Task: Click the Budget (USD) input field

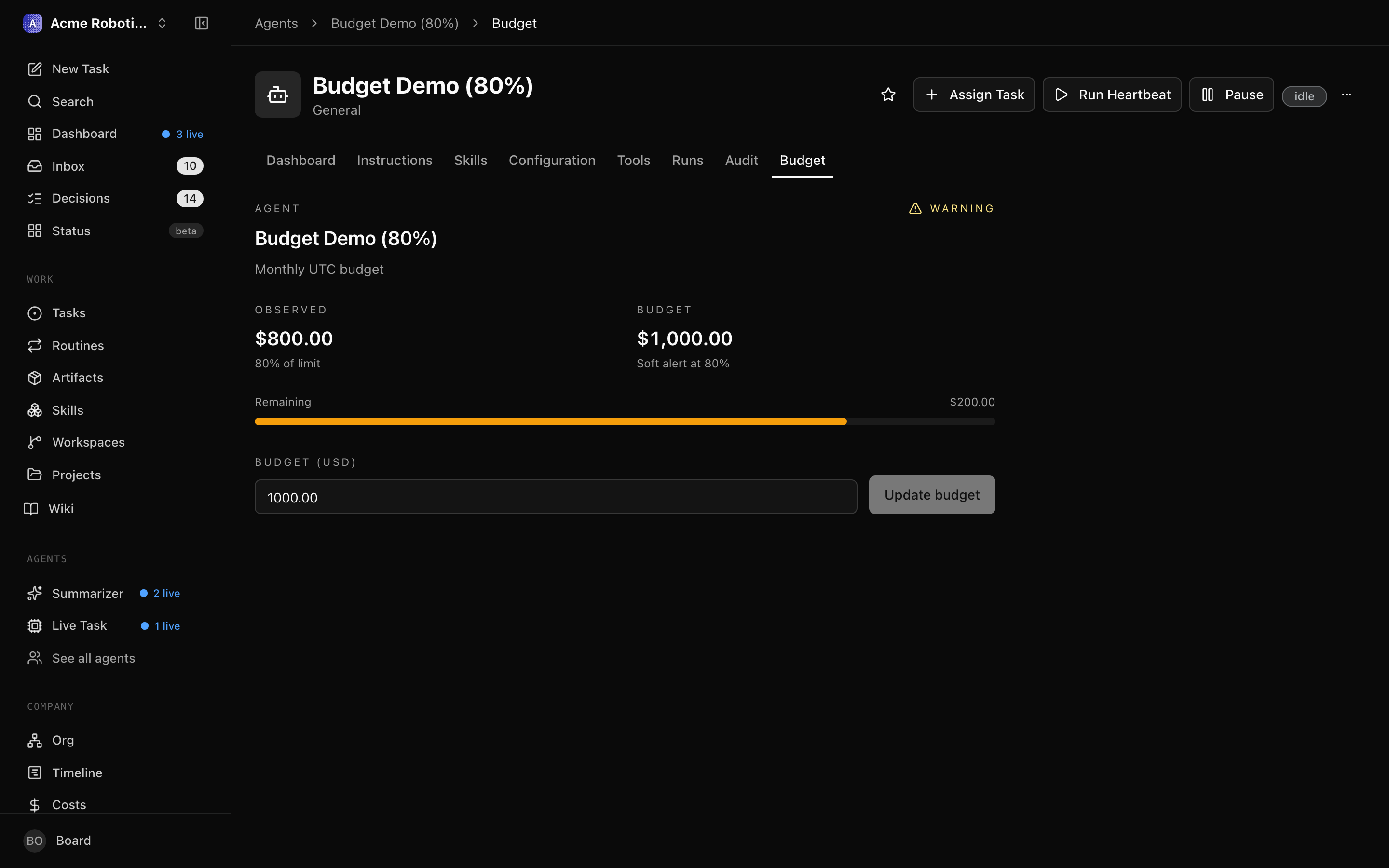Action: pos(556,497)
